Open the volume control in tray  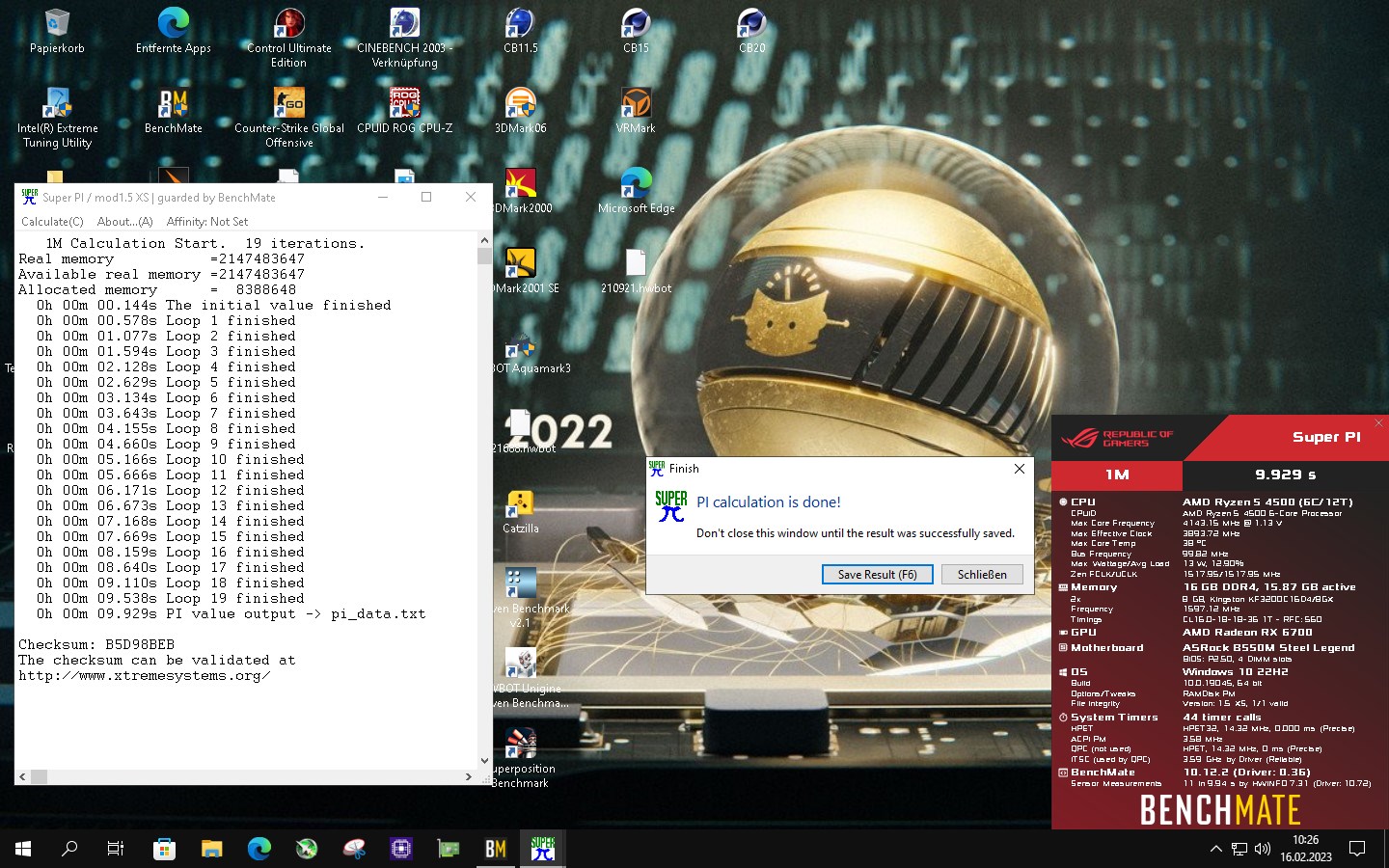[x=1263, y=849]
